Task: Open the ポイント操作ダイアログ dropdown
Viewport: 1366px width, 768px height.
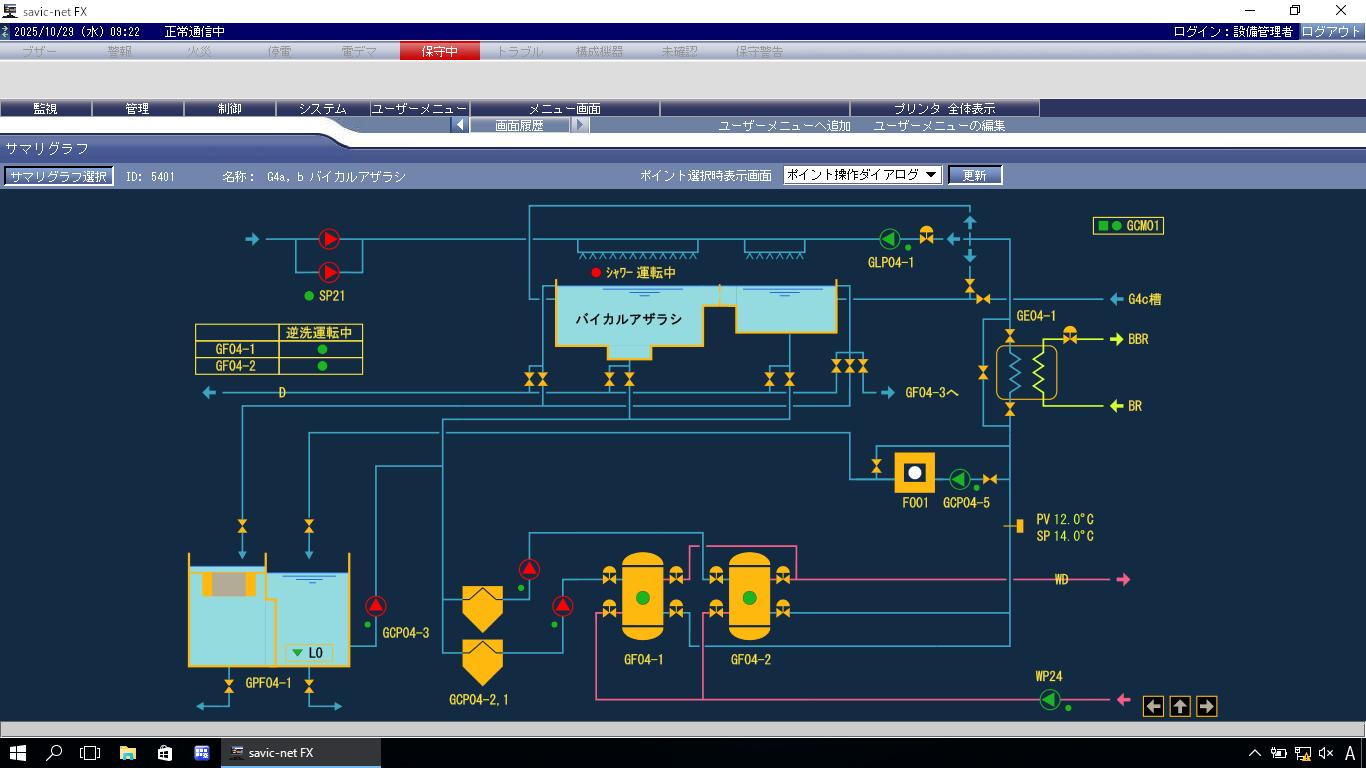Action: point(862,175)
